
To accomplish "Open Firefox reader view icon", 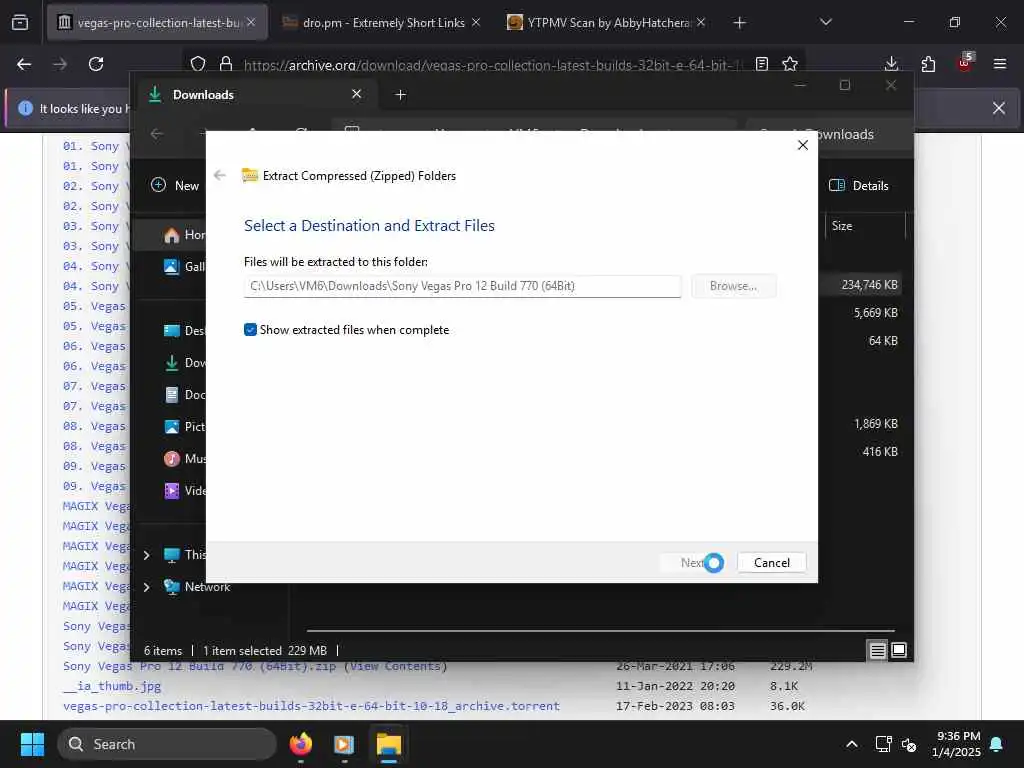I will click(761, 64).
